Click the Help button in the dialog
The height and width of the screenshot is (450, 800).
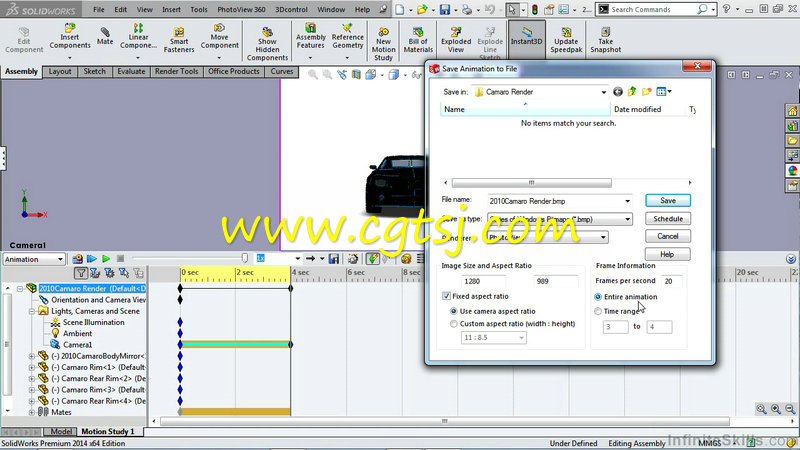(667, 254)
